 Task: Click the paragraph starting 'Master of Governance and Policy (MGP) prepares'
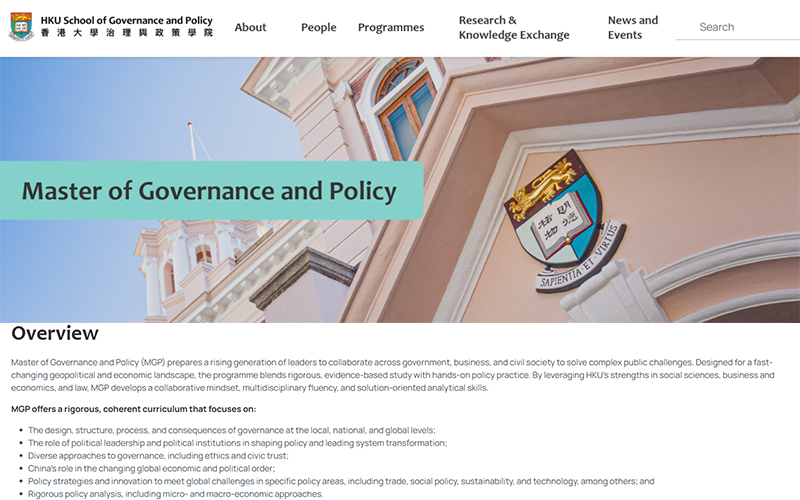point(392,375)
